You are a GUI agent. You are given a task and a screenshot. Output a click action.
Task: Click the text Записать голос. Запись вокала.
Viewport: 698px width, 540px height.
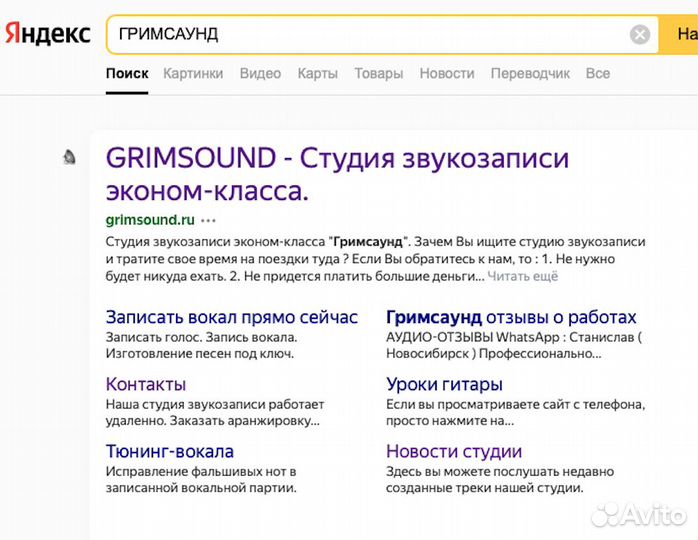(201, 337)
